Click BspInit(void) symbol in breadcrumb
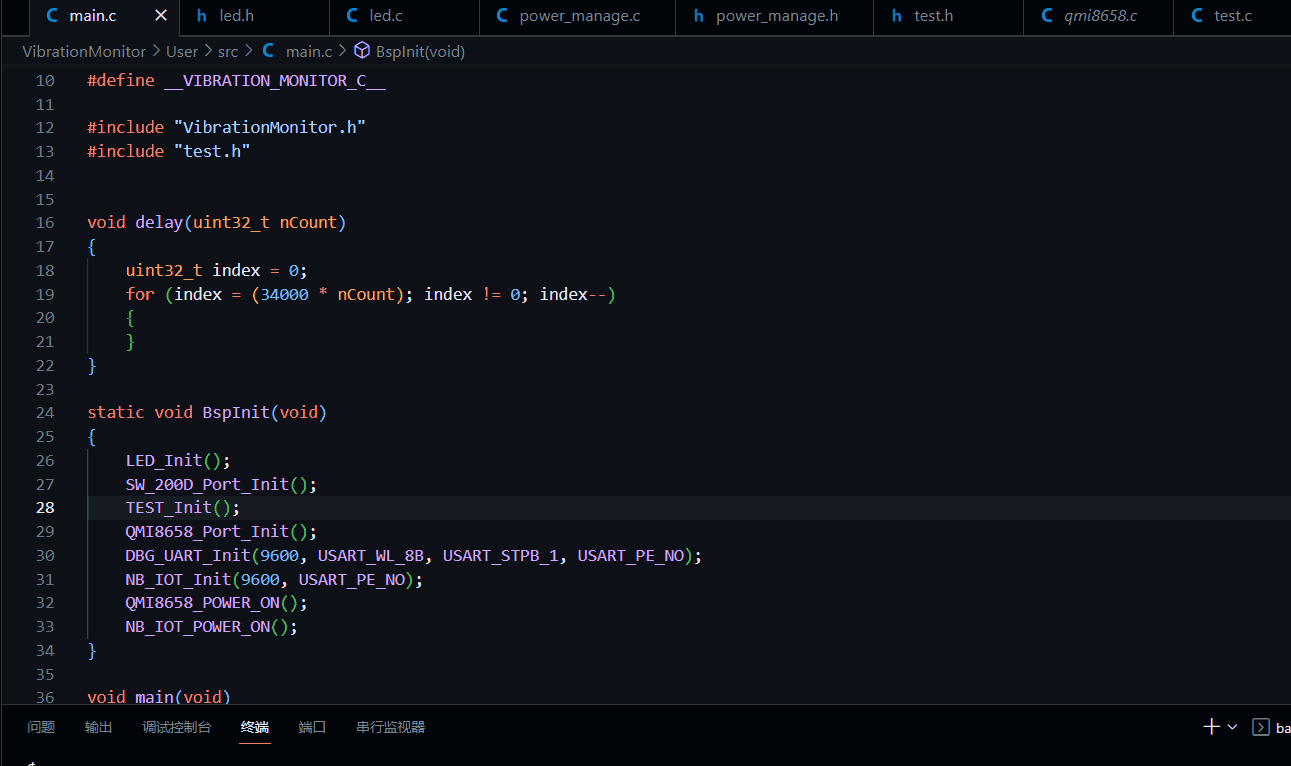 click(x=420, y=51)
